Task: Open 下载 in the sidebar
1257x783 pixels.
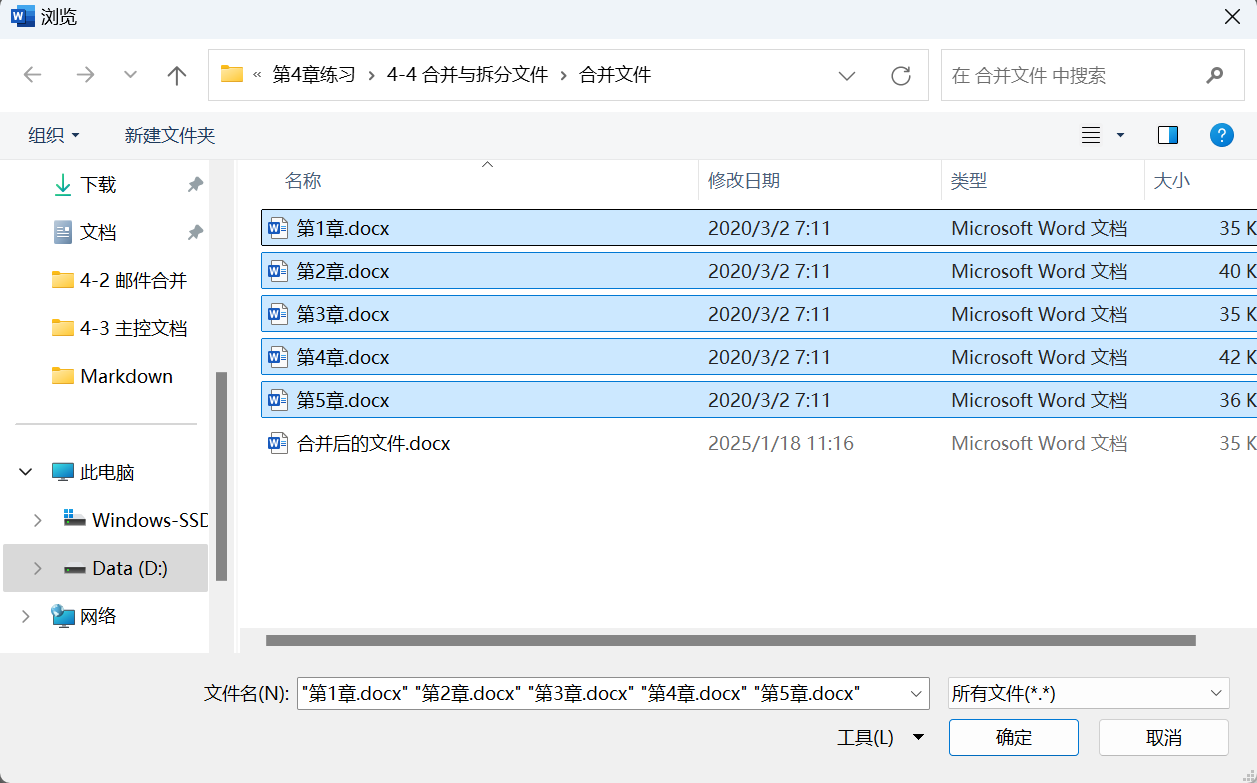Action: coord(98,185)
